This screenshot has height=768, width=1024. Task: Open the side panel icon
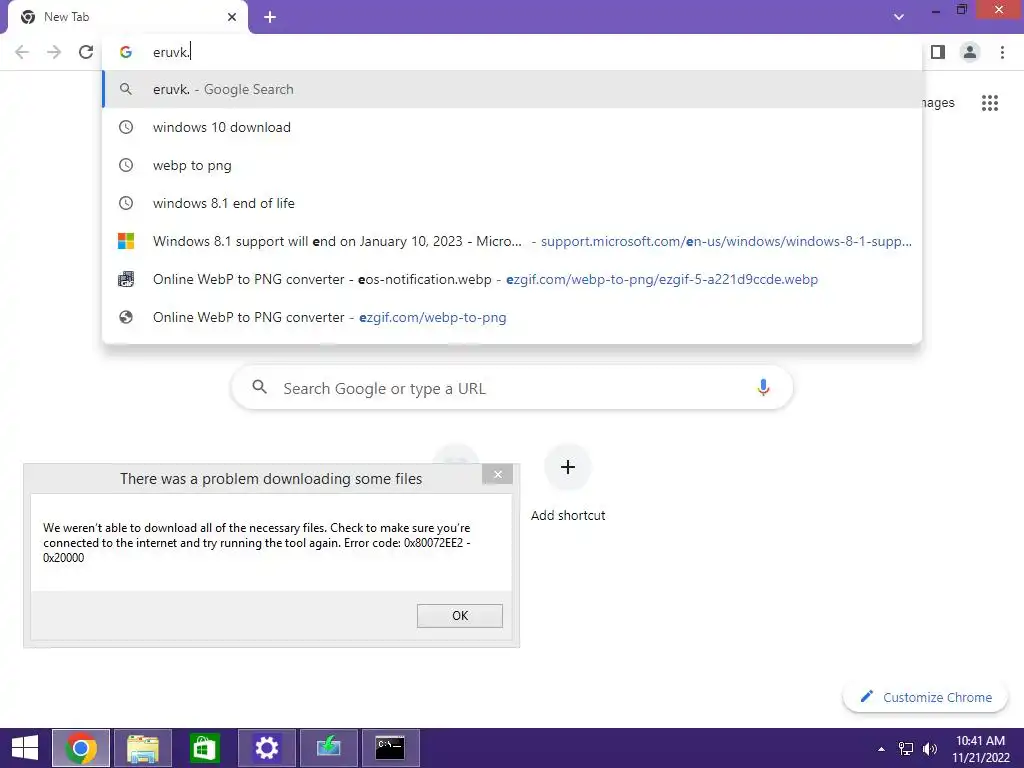[938, 52]
